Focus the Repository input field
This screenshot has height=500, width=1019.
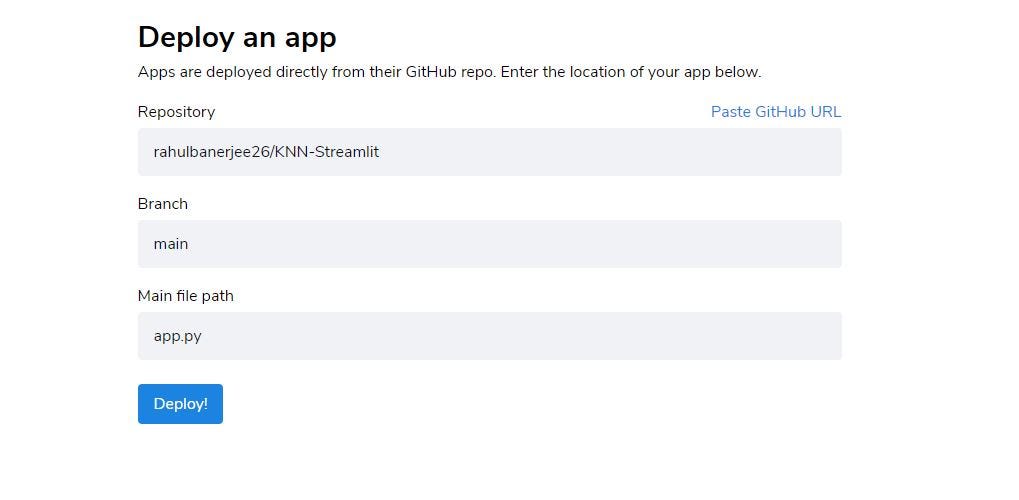click(x=489, y=152)
